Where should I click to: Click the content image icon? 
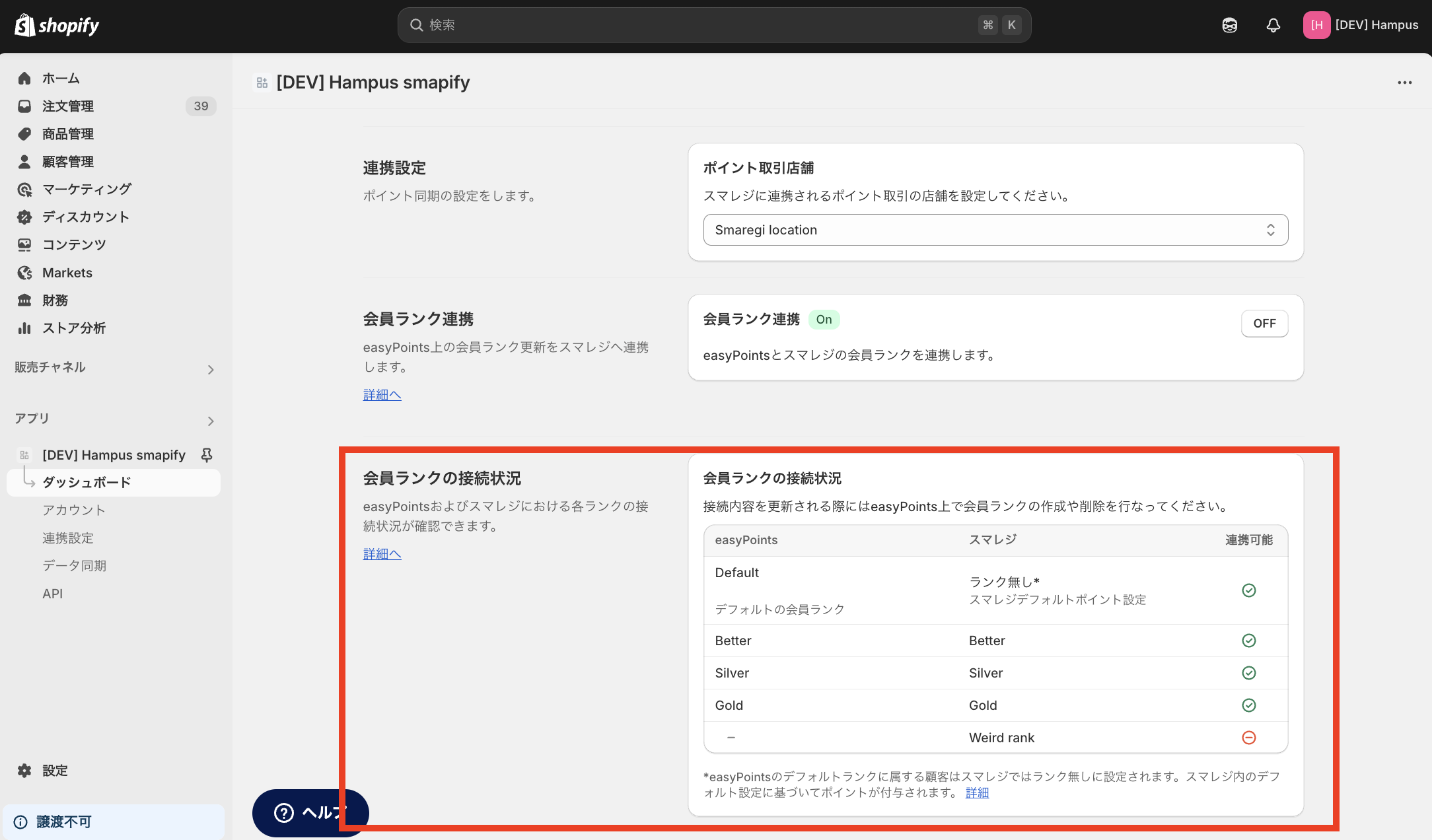[24, 245]
